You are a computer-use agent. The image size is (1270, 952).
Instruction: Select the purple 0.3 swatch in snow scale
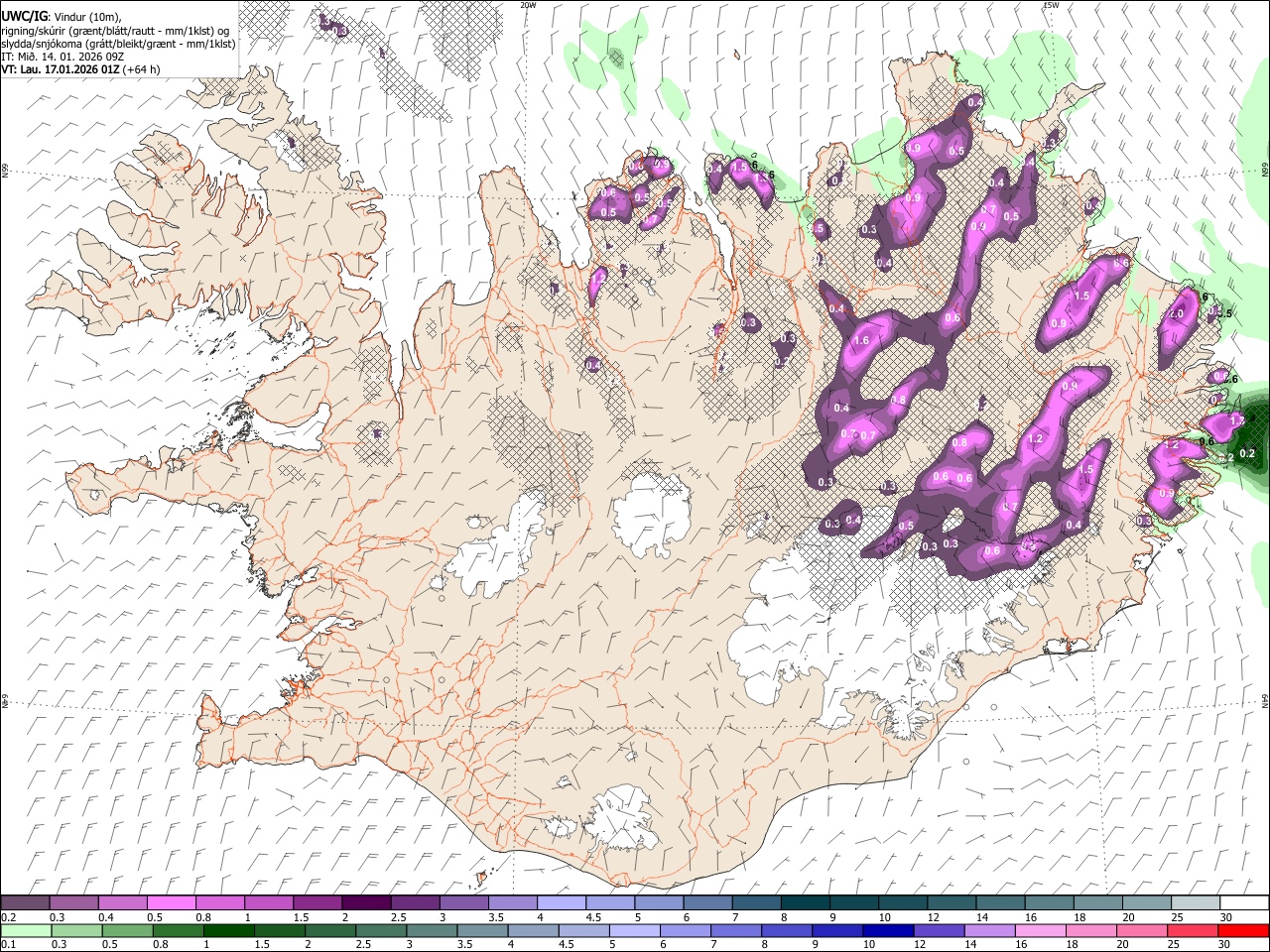[x=73, y=902]
